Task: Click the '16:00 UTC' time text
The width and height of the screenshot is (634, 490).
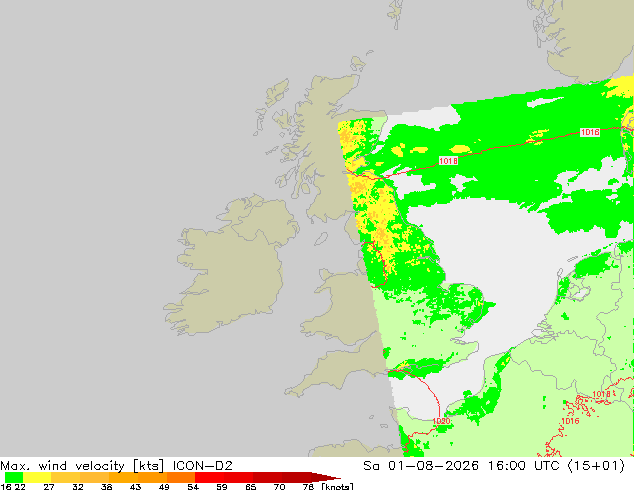Action: click(523, 466)
